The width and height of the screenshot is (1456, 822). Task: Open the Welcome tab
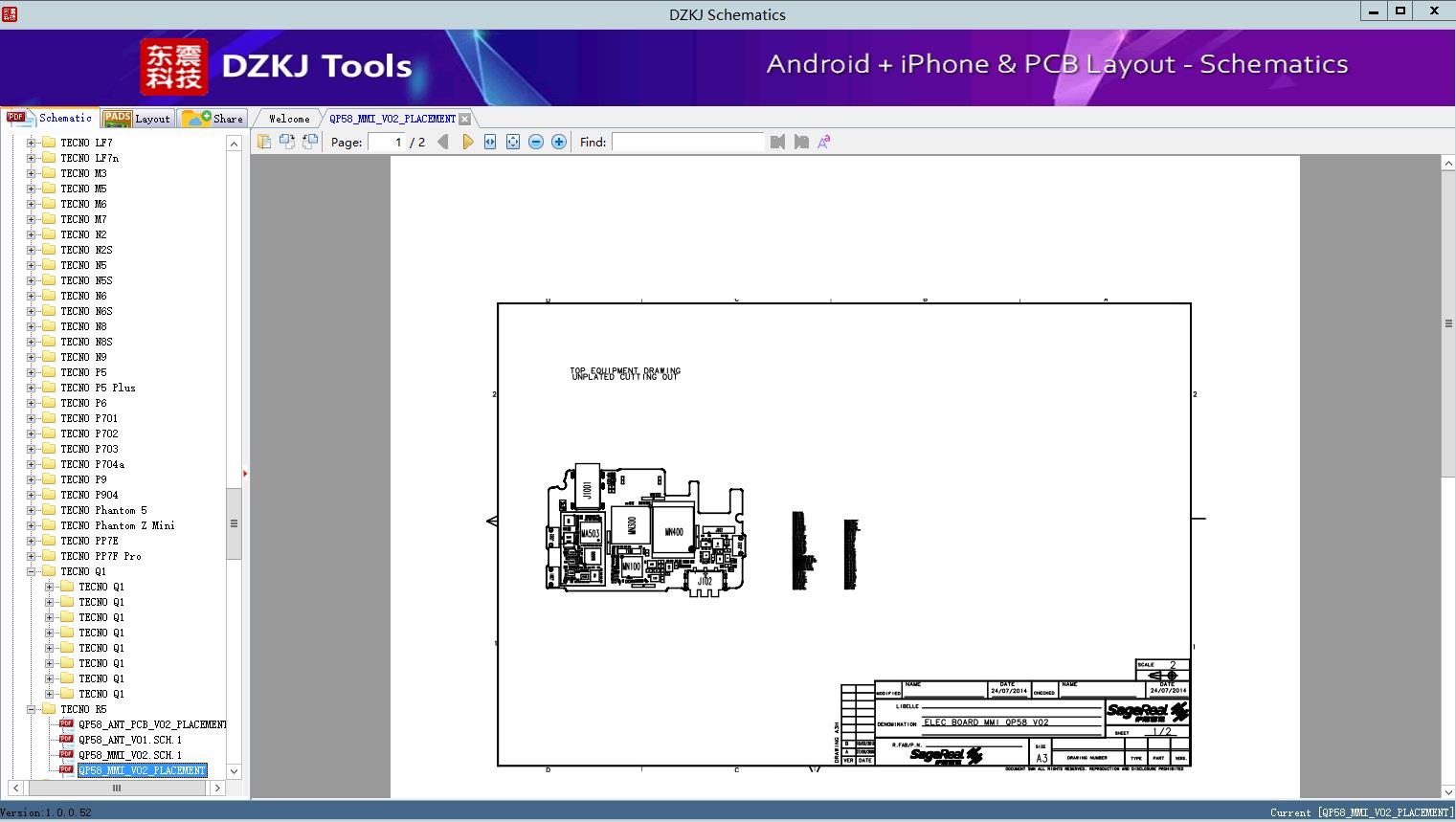[288, 119]
